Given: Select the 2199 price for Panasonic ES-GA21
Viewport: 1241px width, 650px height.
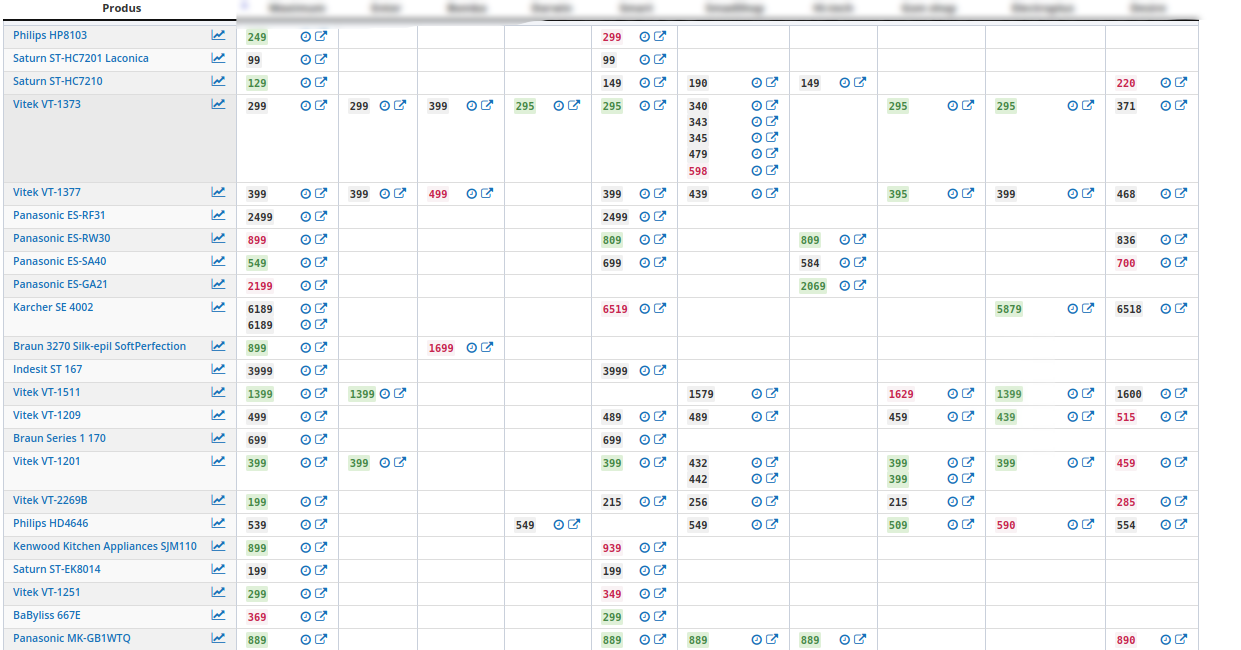Looking at the screenshot, I should click(x=260, y=286).
